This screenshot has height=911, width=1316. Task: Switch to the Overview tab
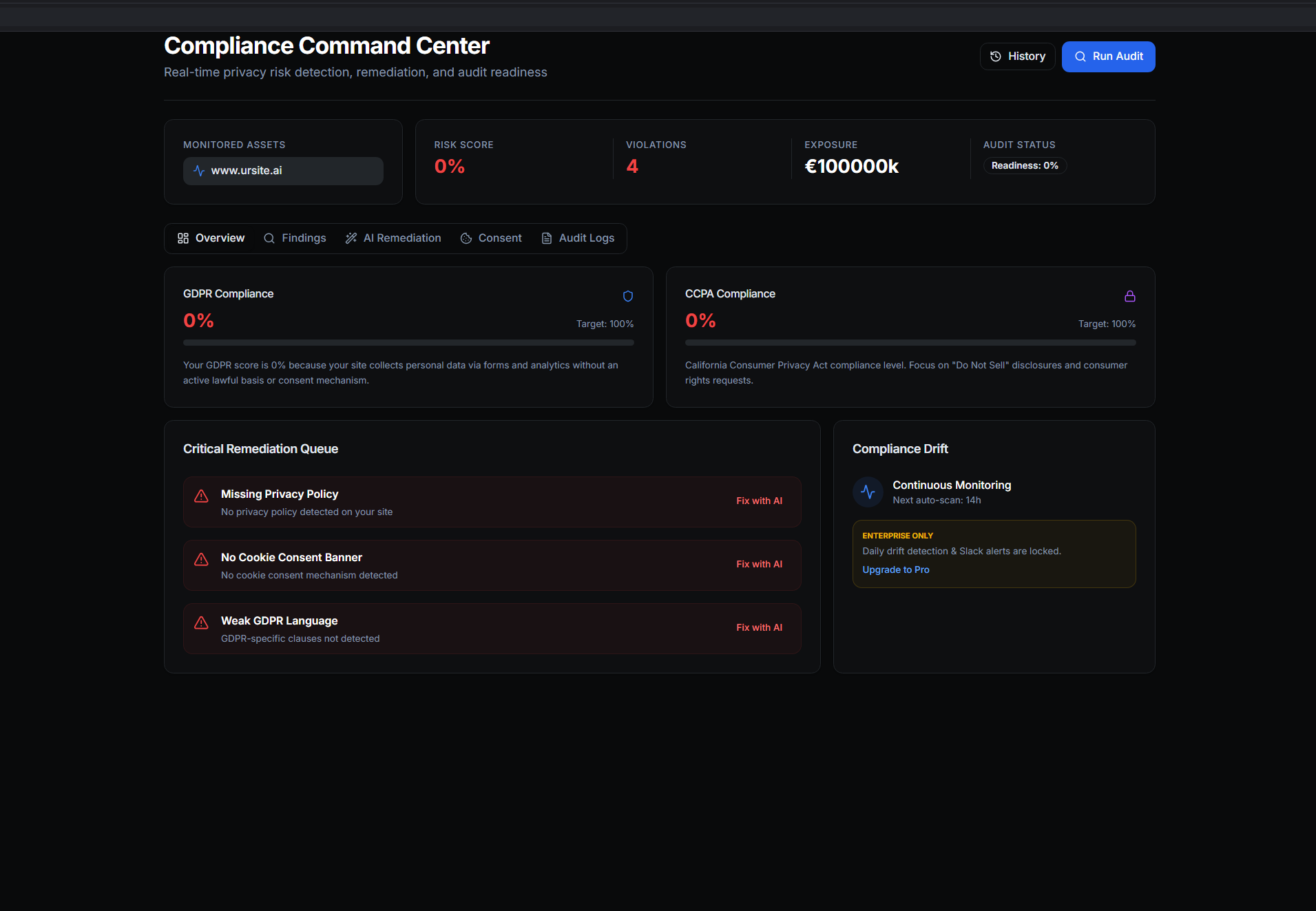211,238
